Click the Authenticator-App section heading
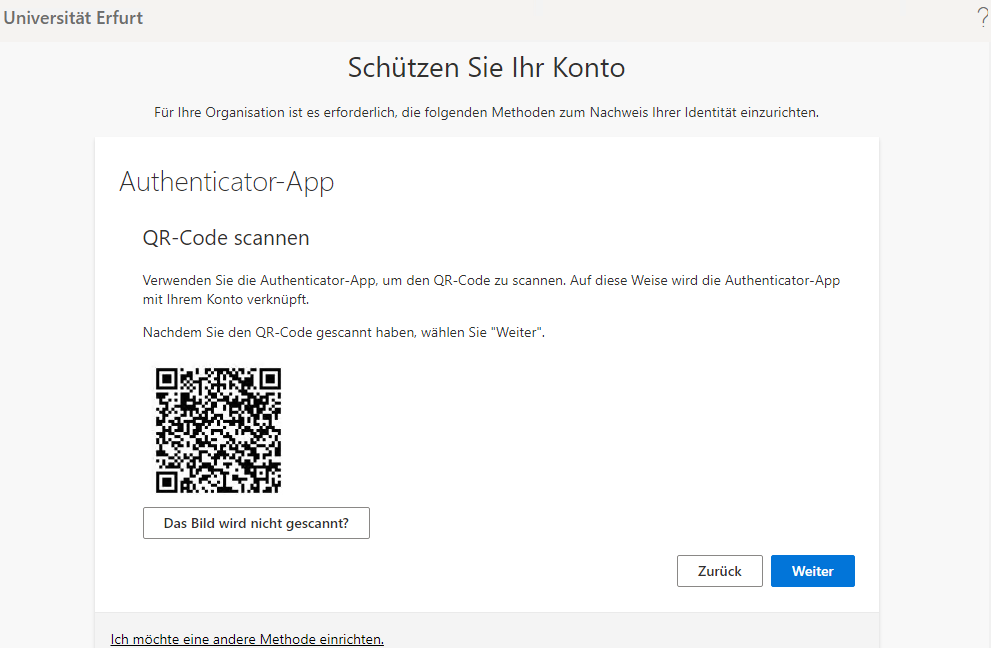The width and height of the screenshot is (991, 648). [x=226, y=182]
